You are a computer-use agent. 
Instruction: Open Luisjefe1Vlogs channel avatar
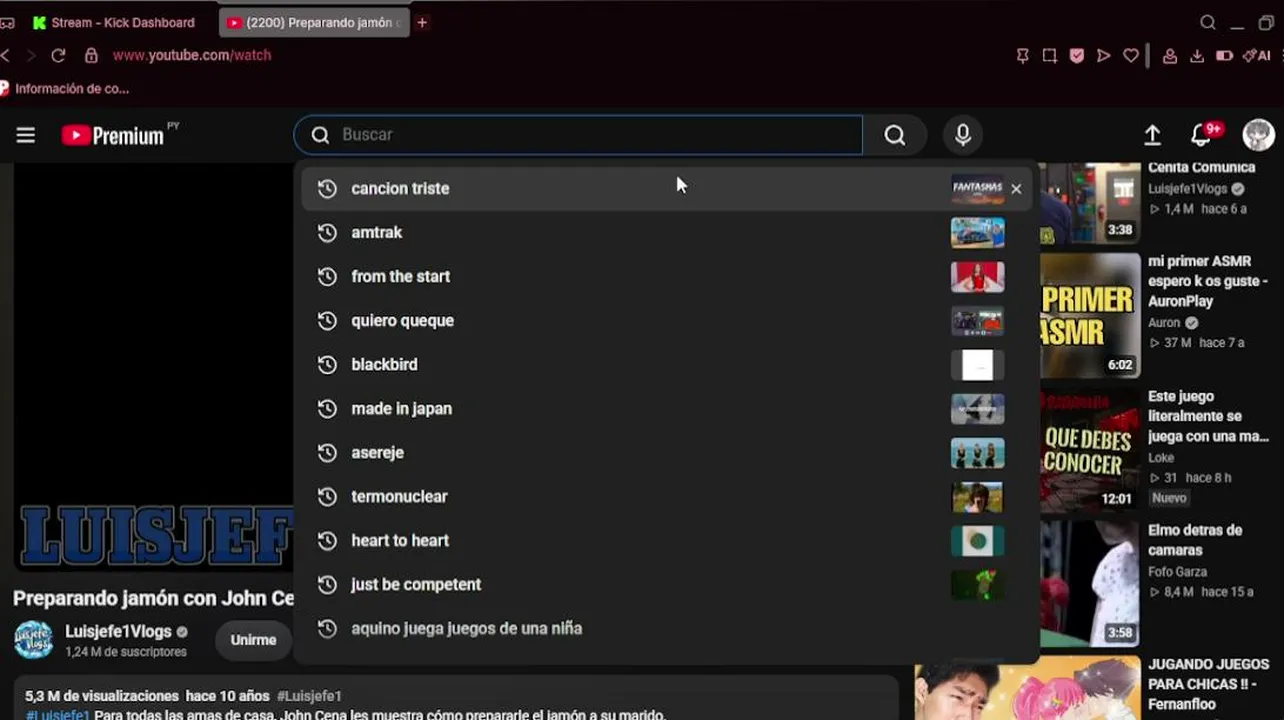(x=34, y=640)
